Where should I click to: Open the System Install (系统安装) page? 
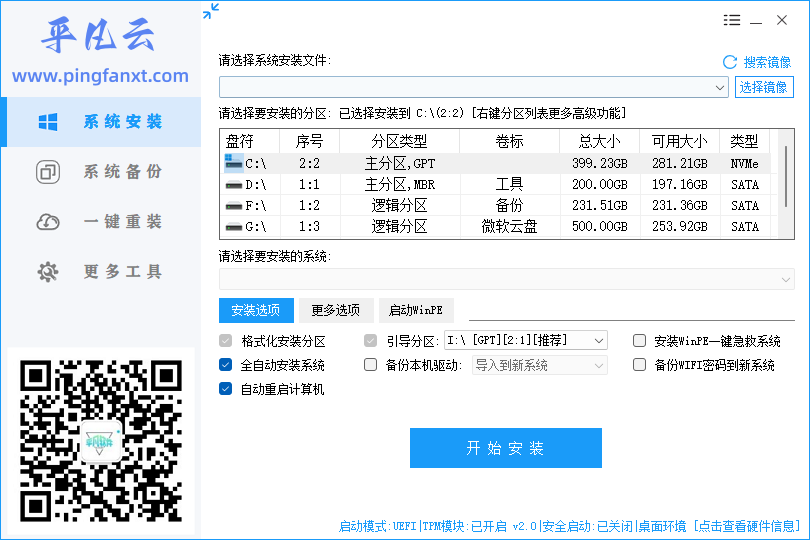[x=101, y=122]
